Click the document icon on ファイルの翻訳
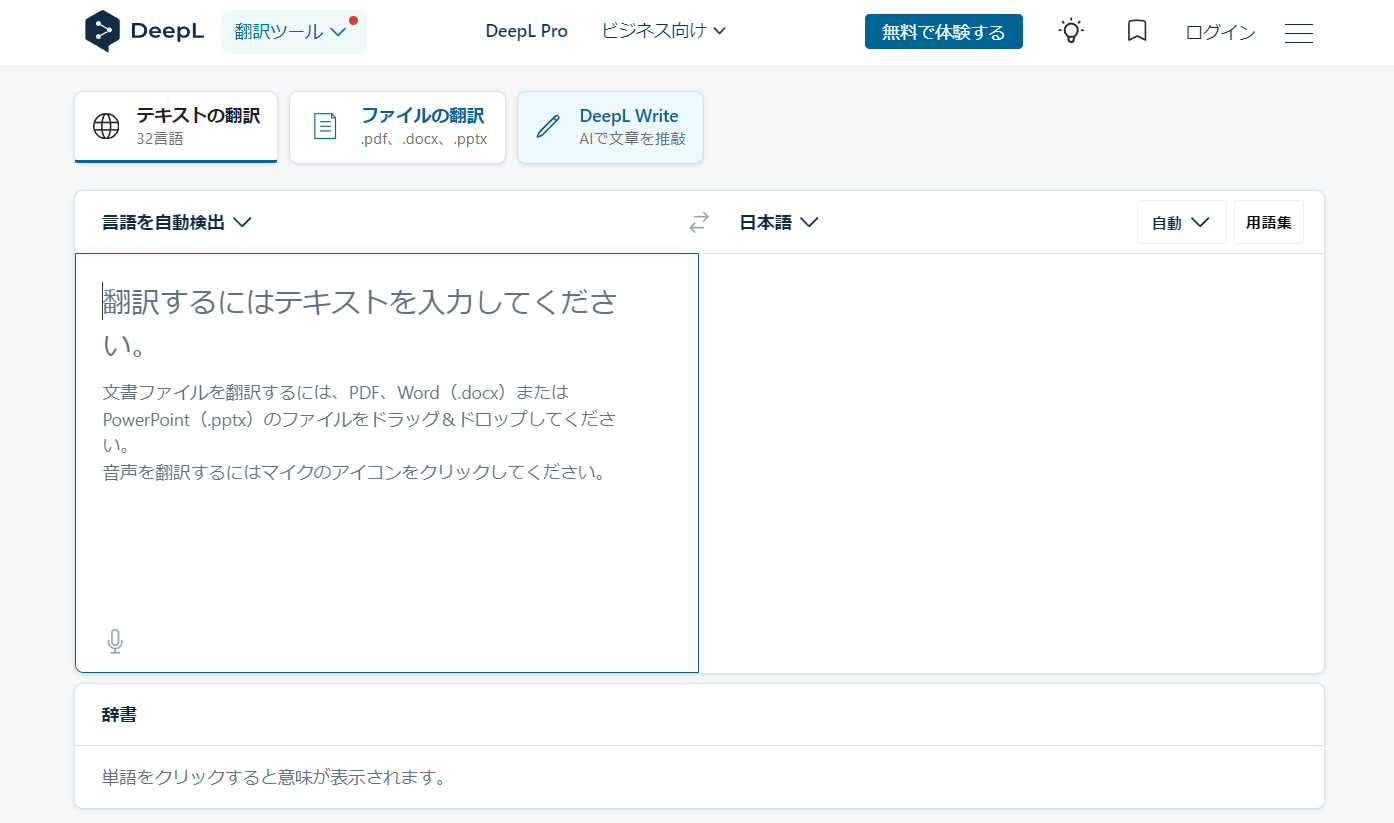Viewport: 1394px width, 823px height. pos(325,126)
